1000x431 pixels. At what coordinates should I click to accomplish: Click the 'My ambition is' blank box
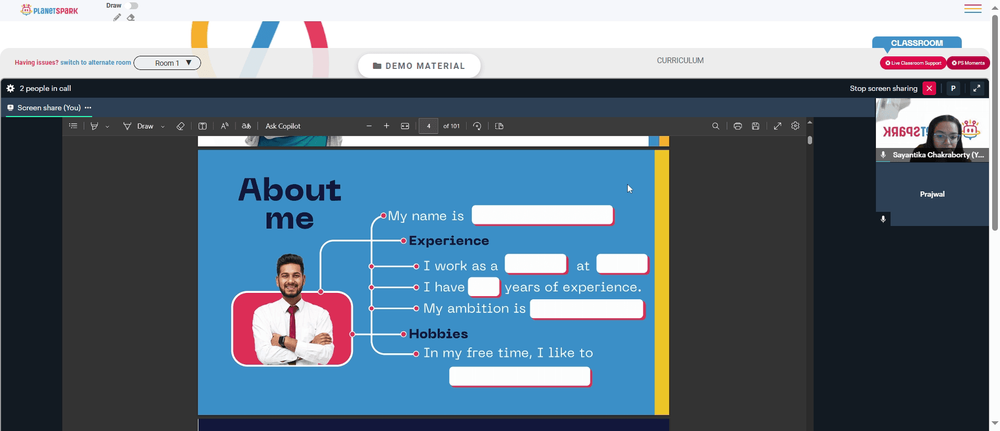point(587,309)
